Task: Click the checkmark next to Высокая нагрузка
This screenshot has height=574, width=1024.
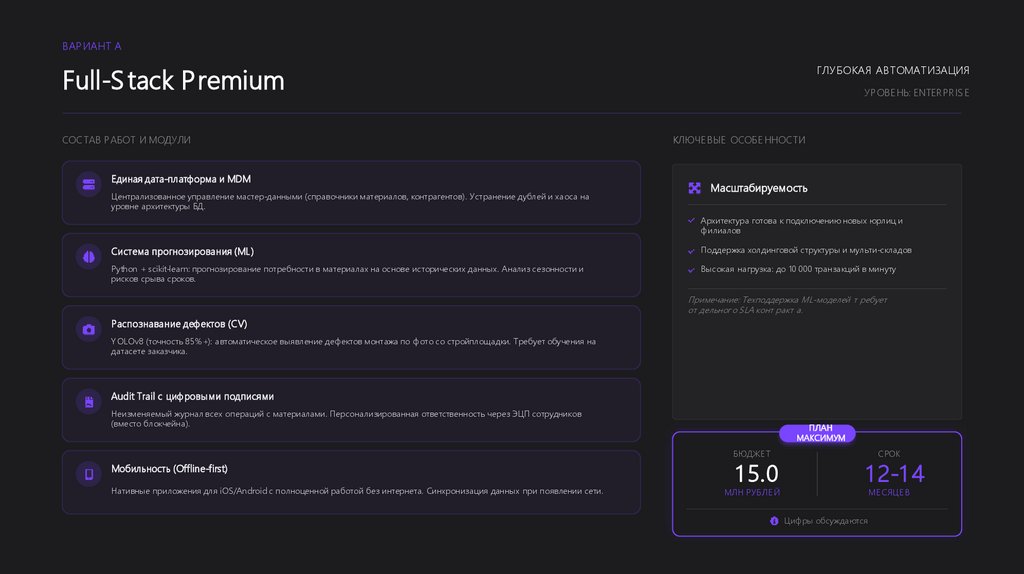Action: [691, 269]
